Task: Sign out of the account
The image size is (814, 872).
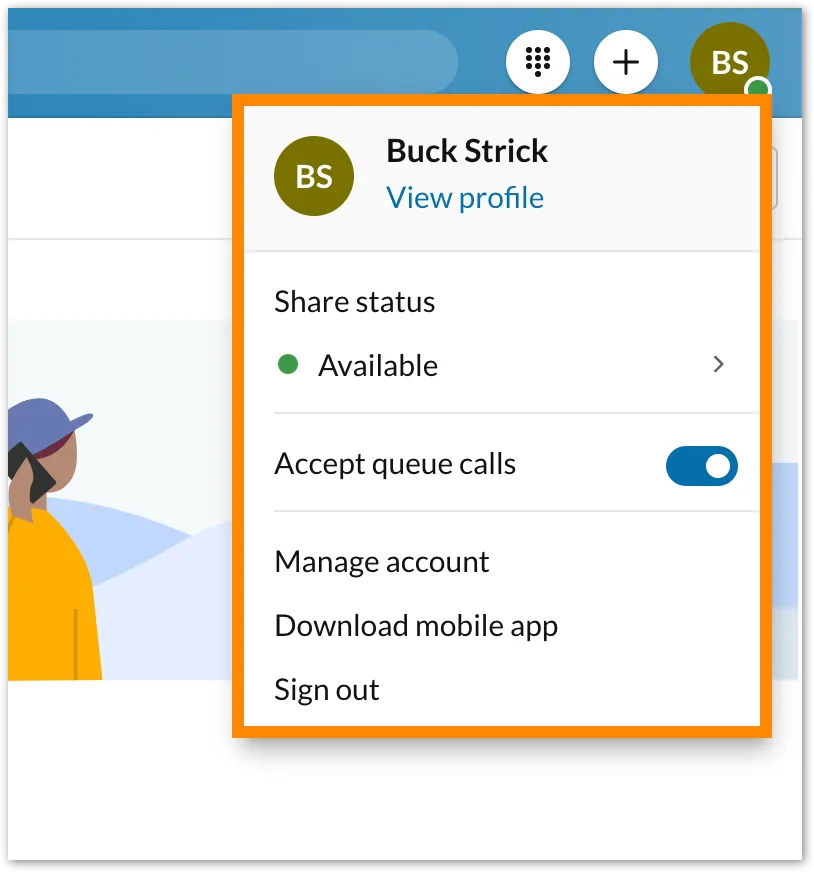Action: tap(327, 690)
